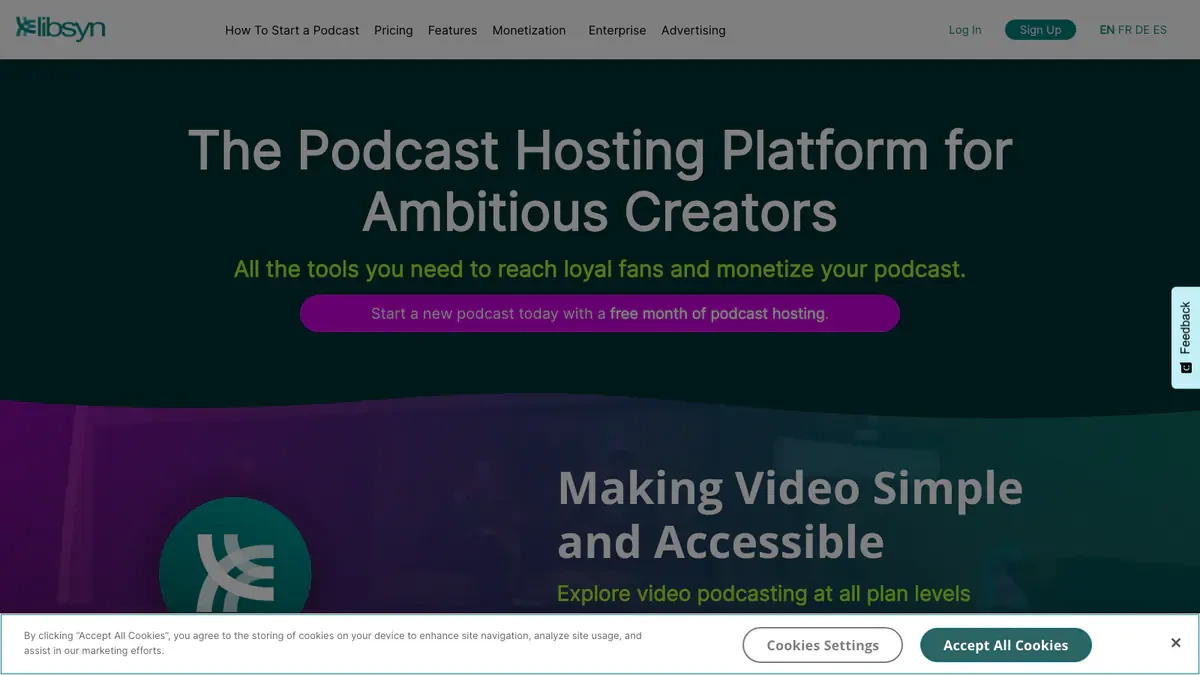Click the Sign Up button

click(1040, 30)
